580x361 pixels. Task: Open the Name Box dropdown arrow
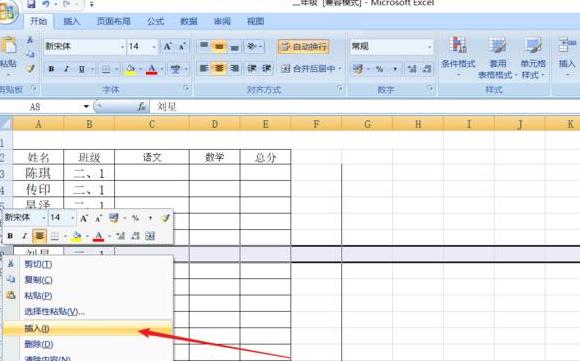(86, 107)
